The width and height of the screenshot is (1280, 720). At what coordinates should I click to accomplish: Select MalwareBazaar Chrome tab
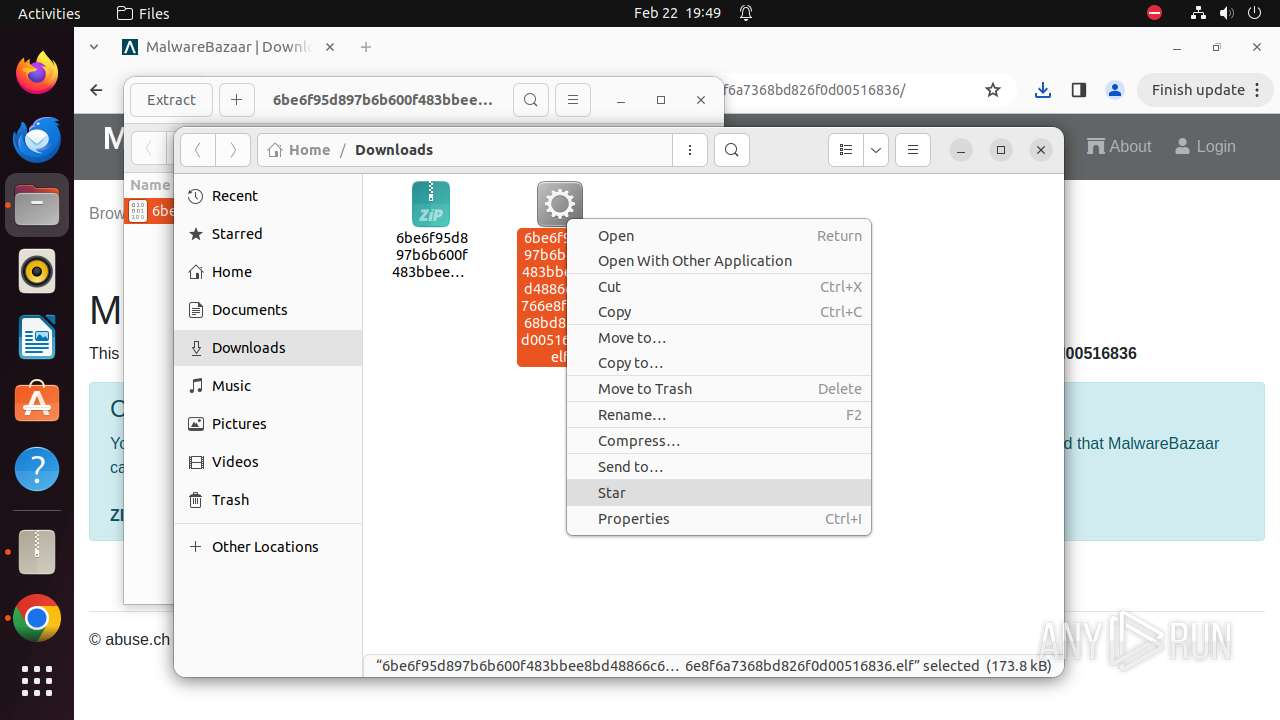[x=228, y=47]
